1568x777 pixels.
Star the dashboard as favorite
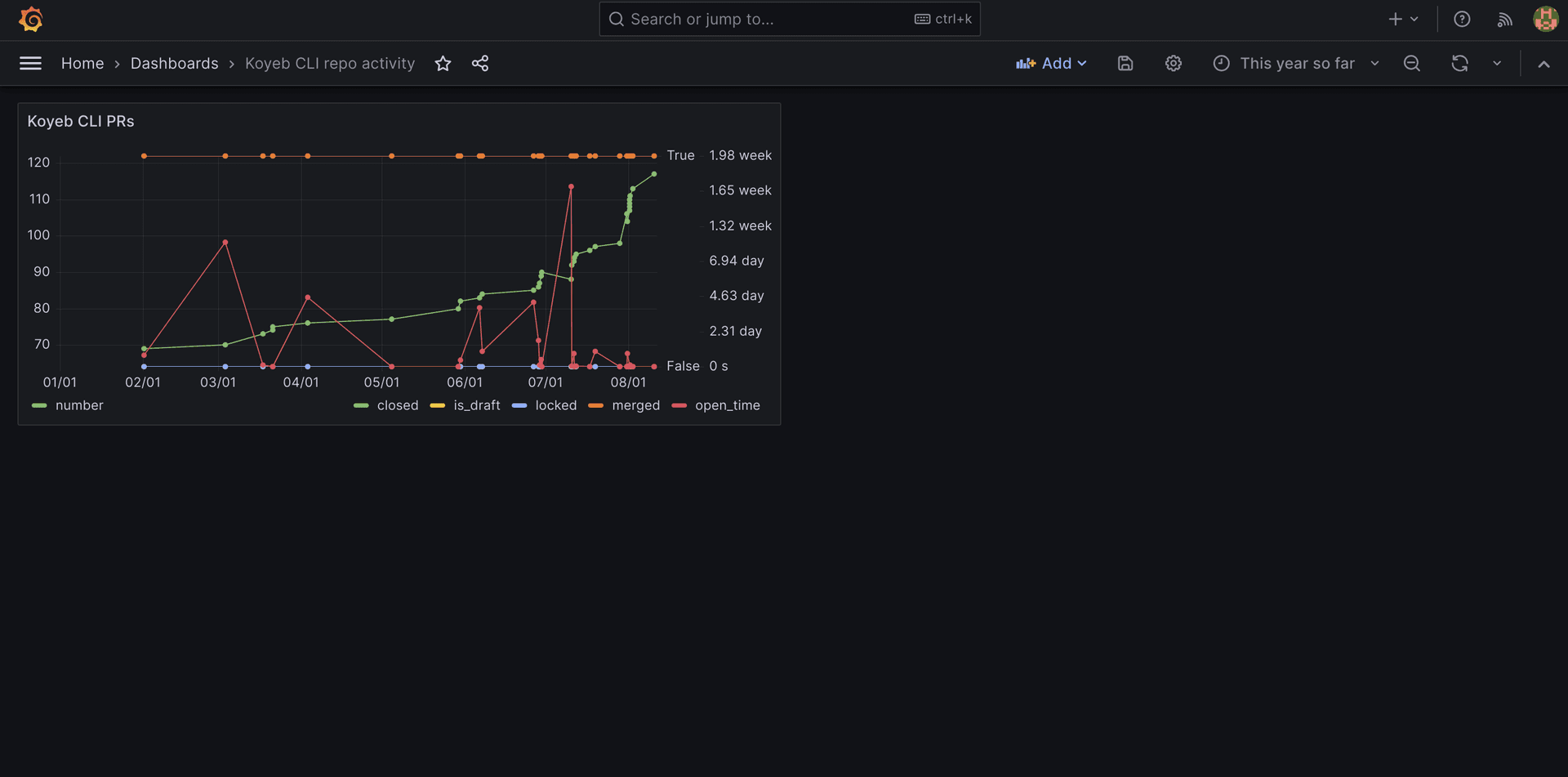tap(443, 63)
